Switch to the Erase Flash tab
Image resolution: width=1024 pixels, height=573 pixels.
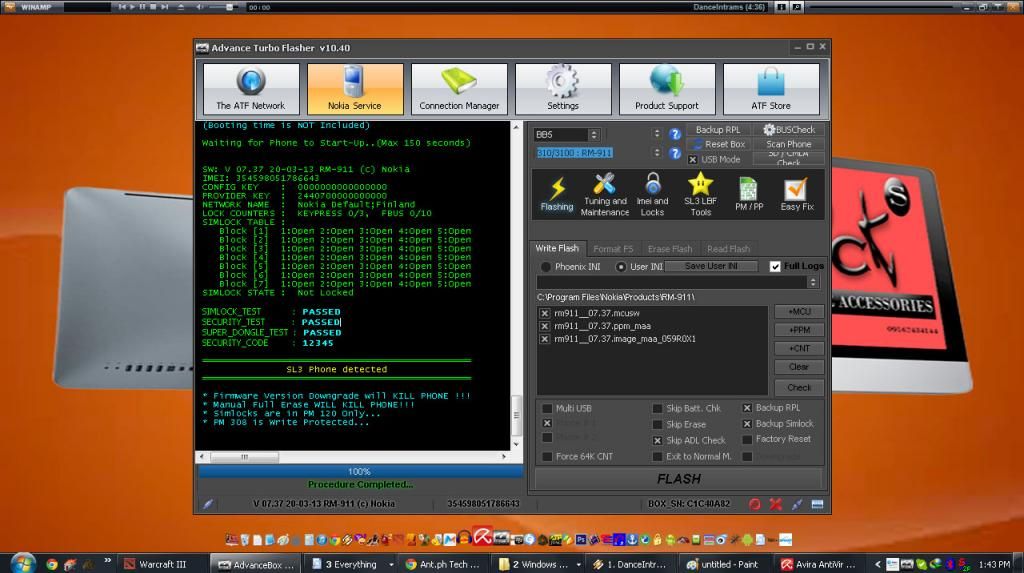[669, 248]
